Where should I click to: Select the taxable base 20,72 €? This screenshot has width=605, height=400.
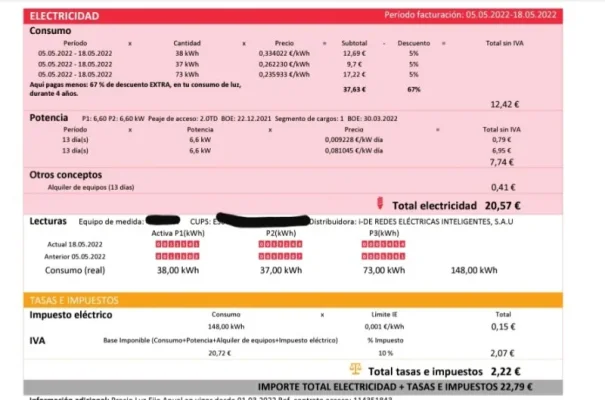point(220,353)
